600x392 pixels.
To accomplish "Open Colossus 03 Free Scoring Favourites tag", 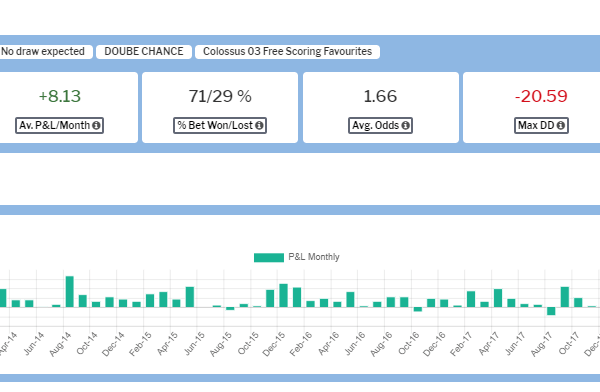I will point(287,52).
